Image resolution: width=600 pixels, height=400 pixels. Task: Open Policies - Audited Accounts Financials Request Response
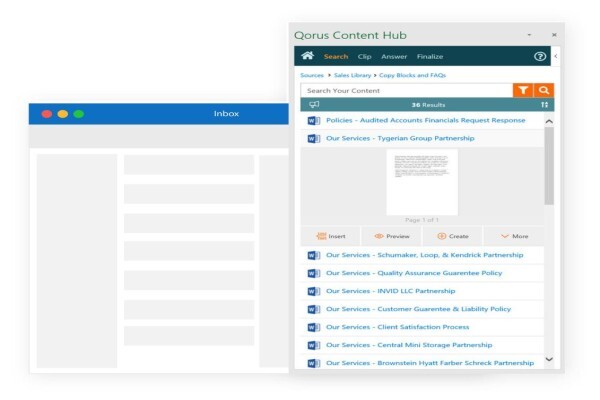coord(426,120)
